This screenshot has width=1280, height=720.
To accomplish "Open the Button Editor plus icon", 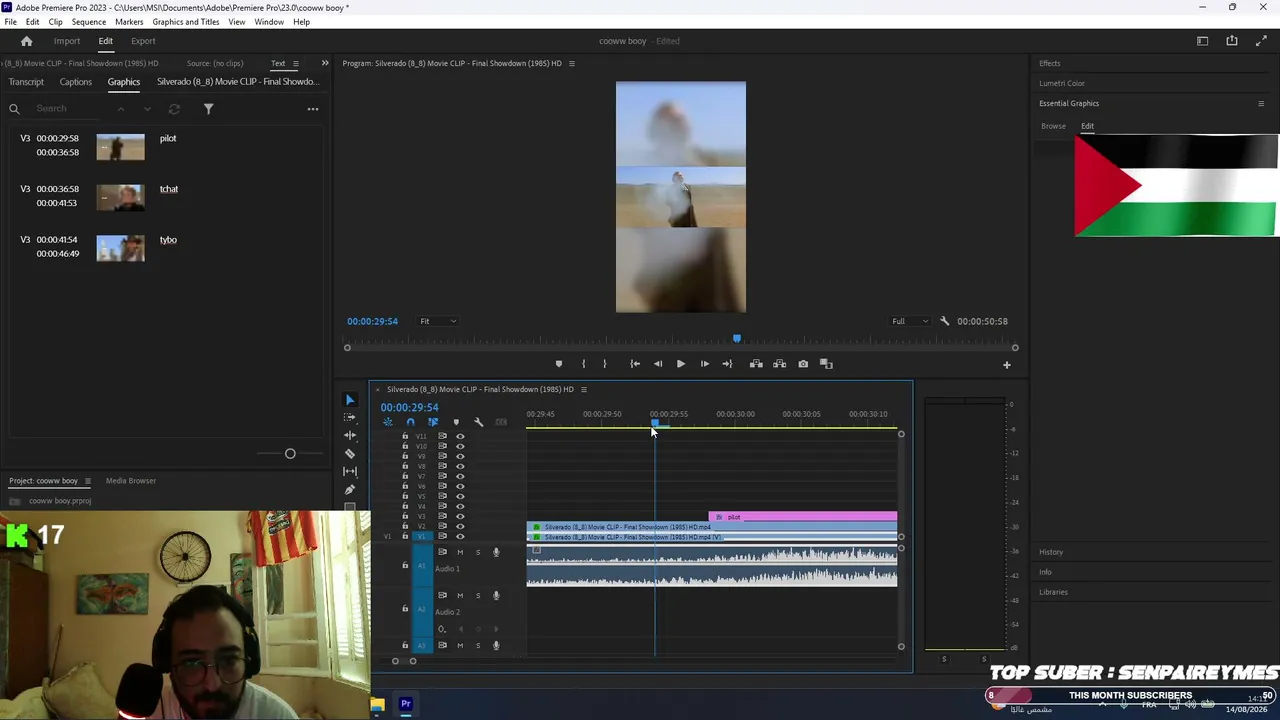I will (1007, 365).
